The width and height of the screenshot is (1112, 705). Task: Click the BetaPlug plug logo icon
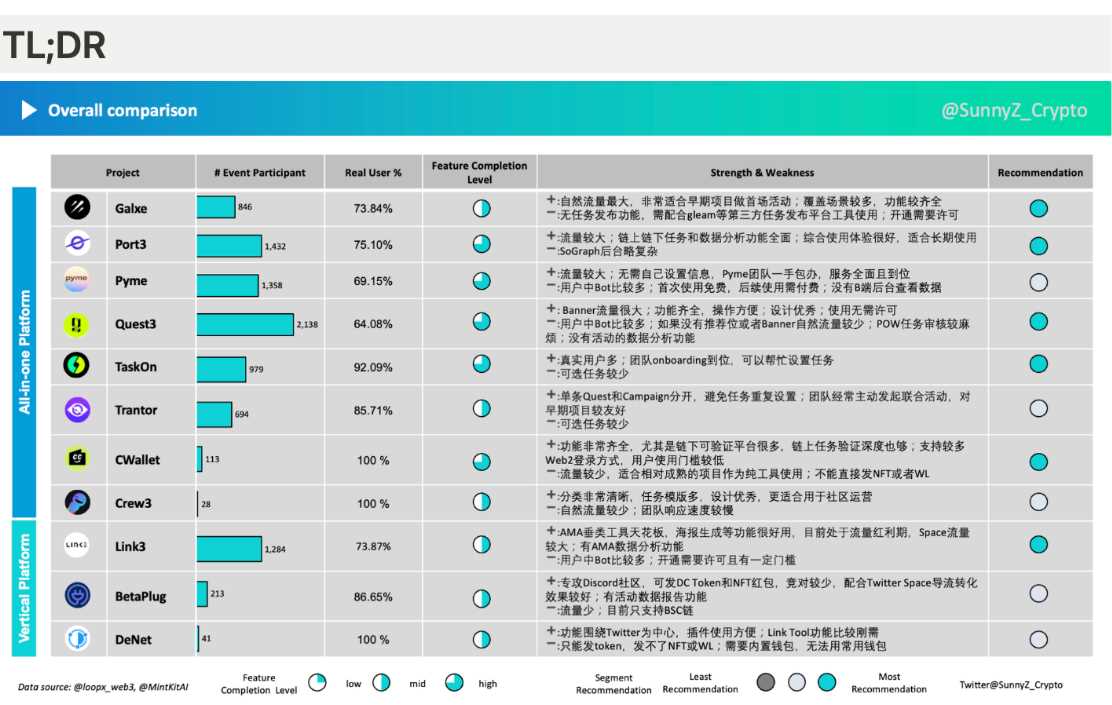pos(77,596)
